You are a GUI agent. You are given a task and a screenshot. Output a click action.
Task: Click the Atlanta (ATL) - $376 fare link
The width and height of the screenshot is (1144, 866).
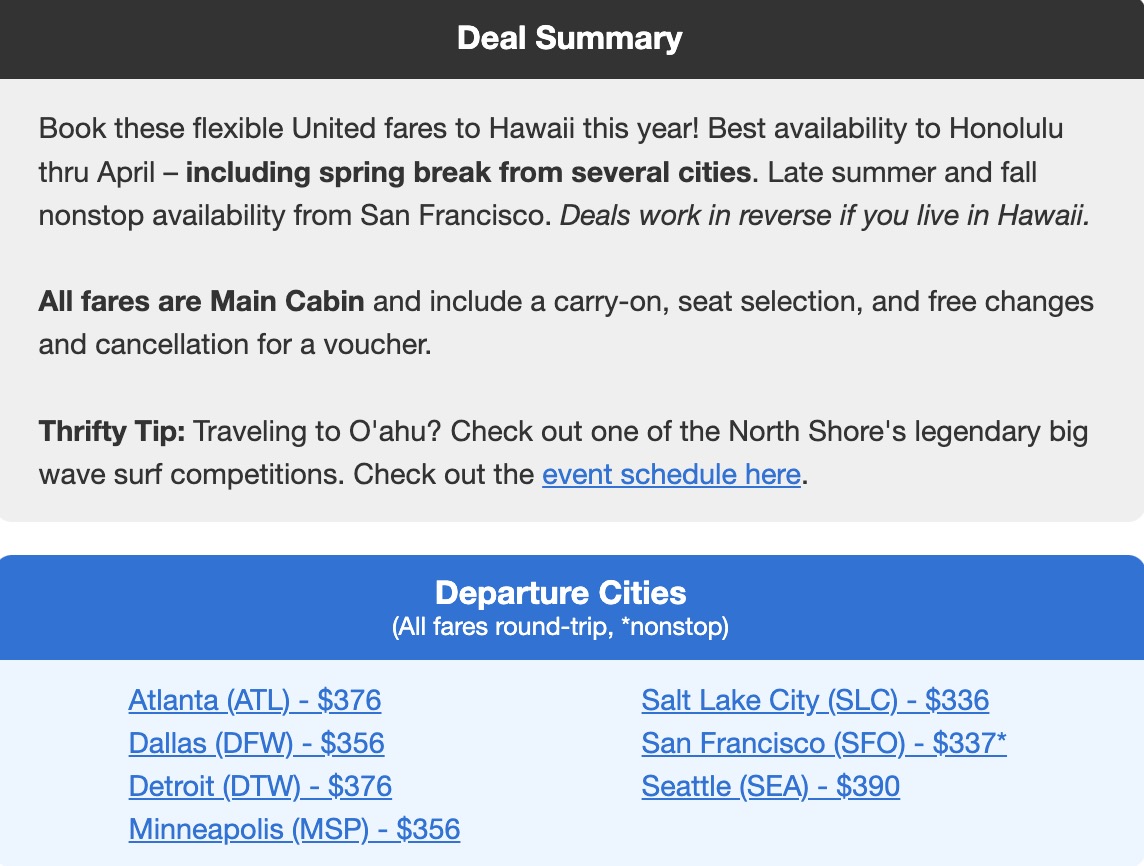pos(255,700)
